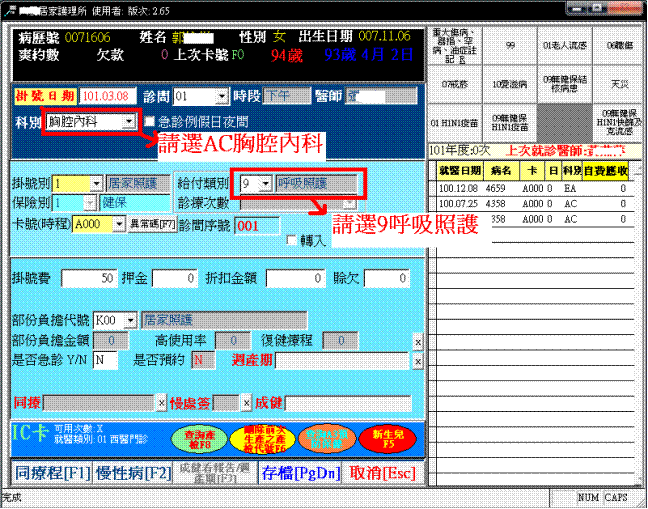Click the x button beside 慢處箋 field
Screen dimensions: 648x509
245,402
